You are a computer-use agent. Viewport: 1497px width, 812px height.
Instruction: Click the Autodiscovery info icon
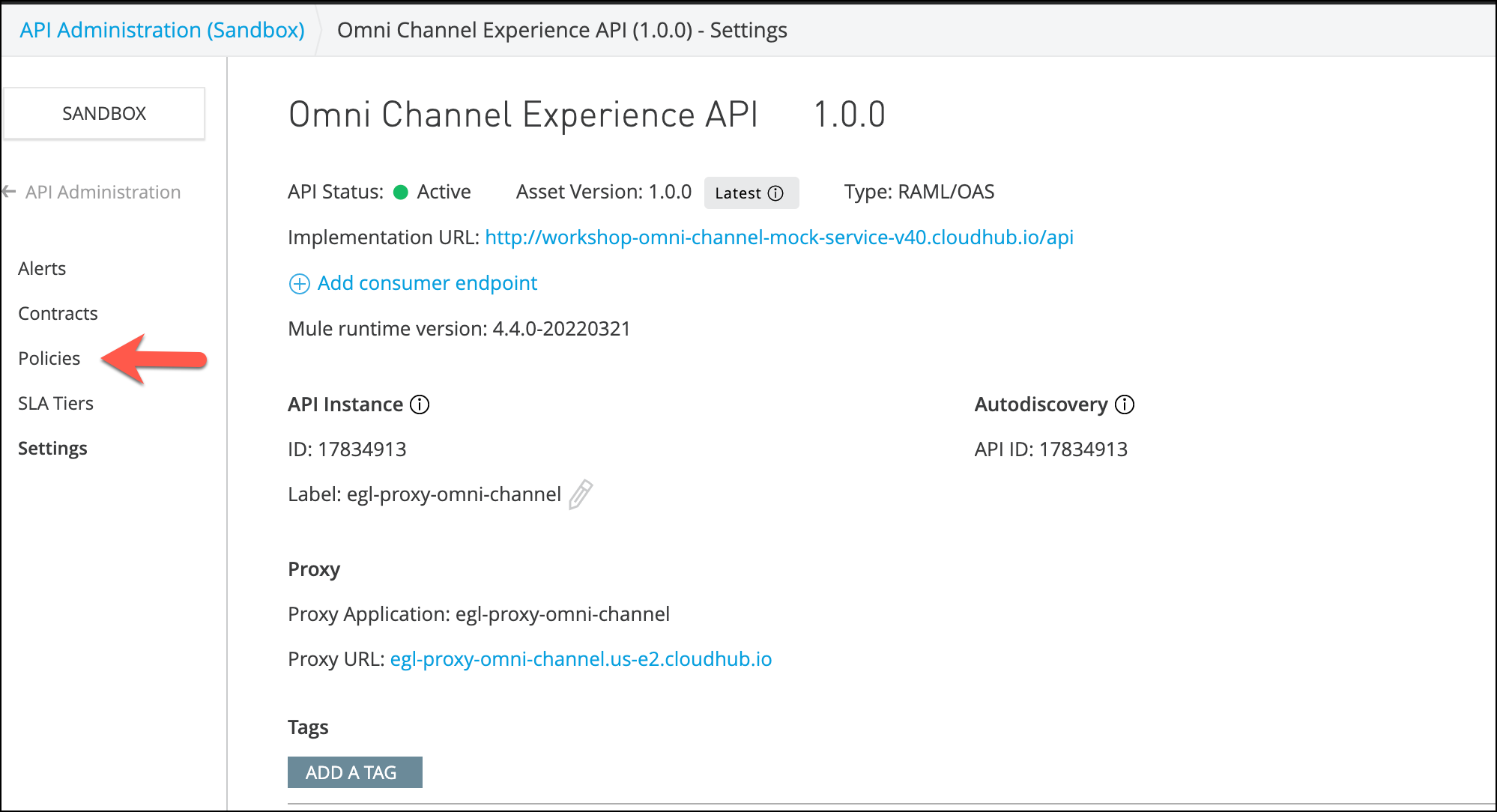click(x=1125, y=405)
